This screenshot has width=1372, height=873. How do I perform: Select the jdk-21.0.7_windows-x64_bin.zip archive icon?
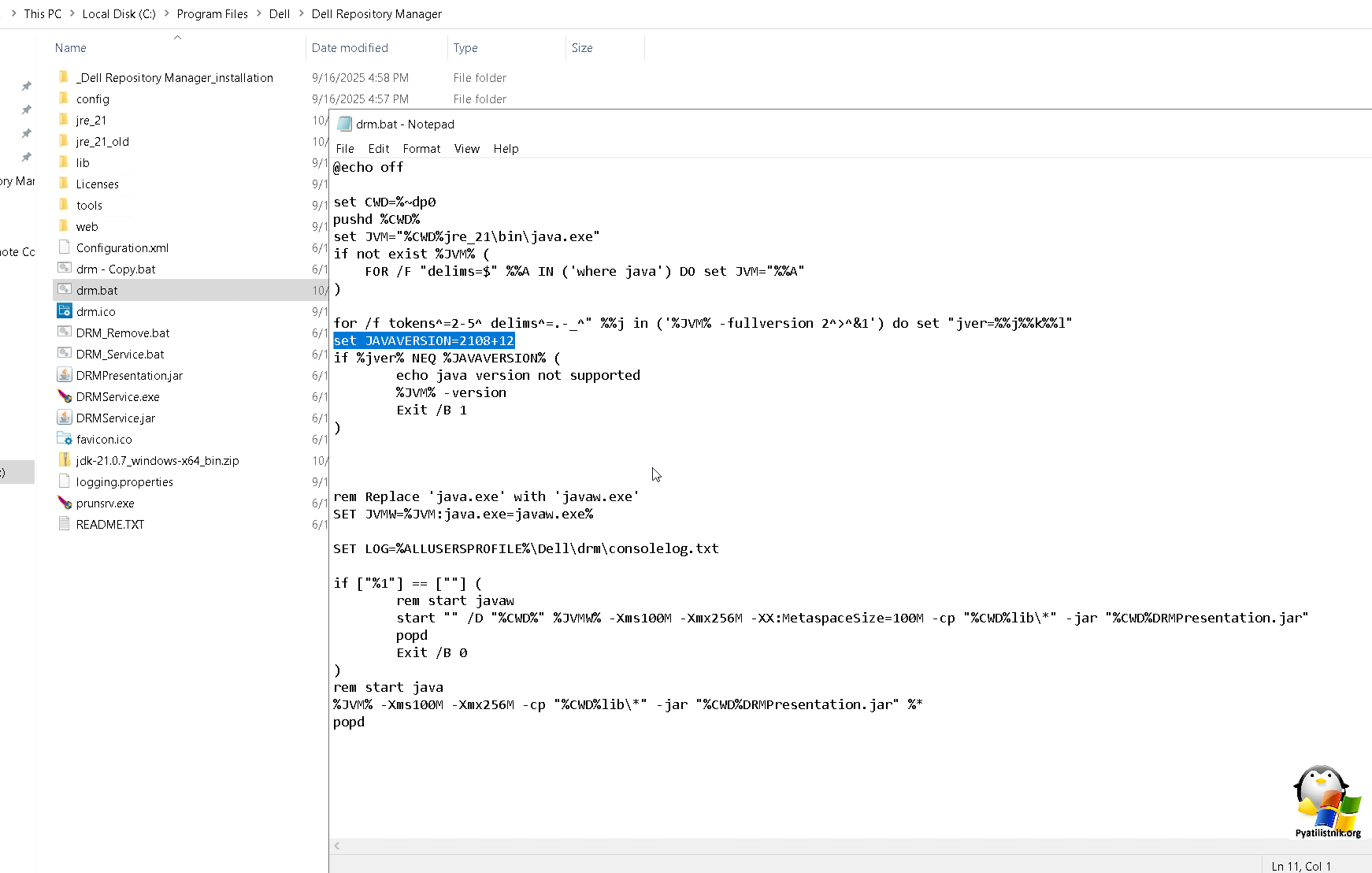(x=65, y=460)
